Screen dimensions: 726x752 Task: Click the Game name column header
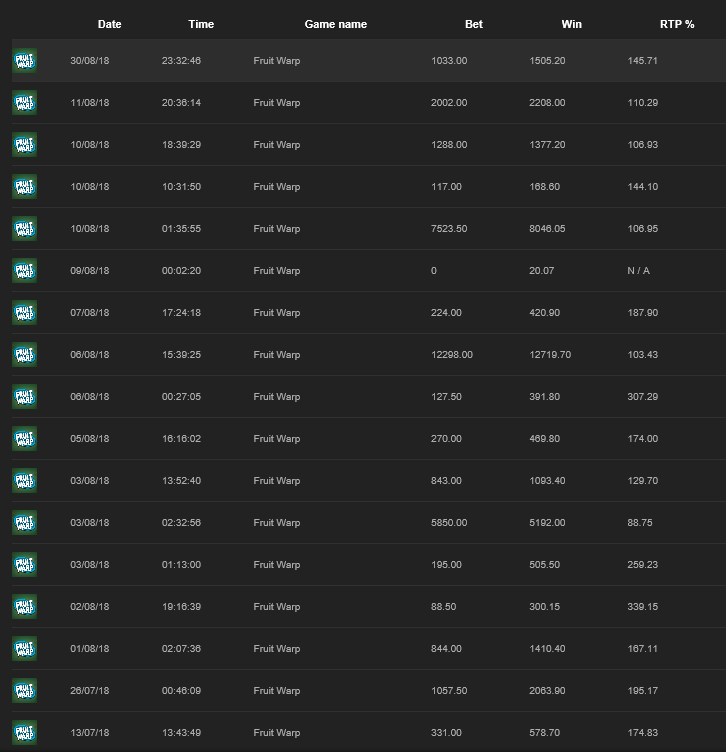(x=336, y=24)
